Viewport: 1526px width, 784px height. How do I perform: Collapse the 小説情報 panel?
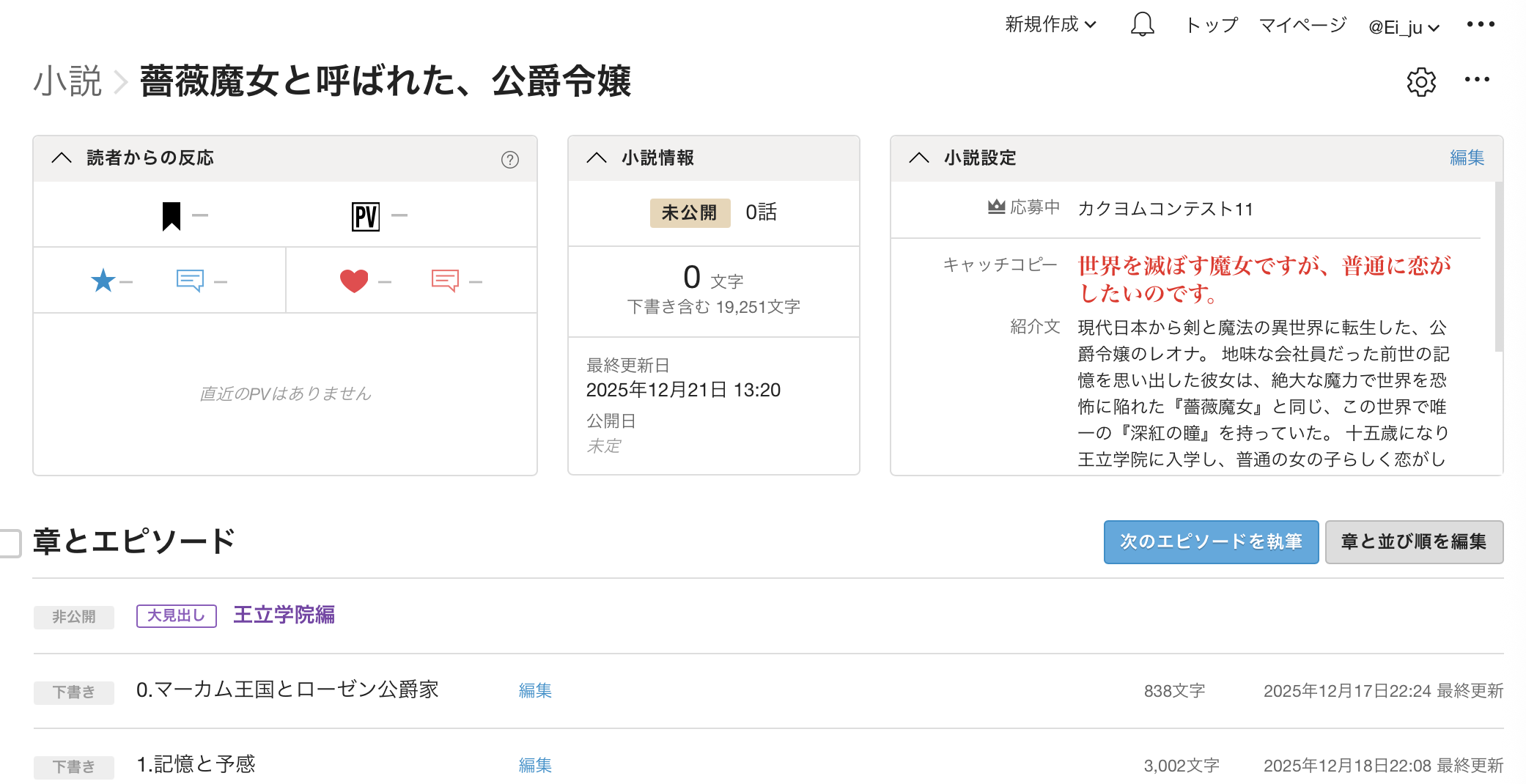click(x=597, y=158)
